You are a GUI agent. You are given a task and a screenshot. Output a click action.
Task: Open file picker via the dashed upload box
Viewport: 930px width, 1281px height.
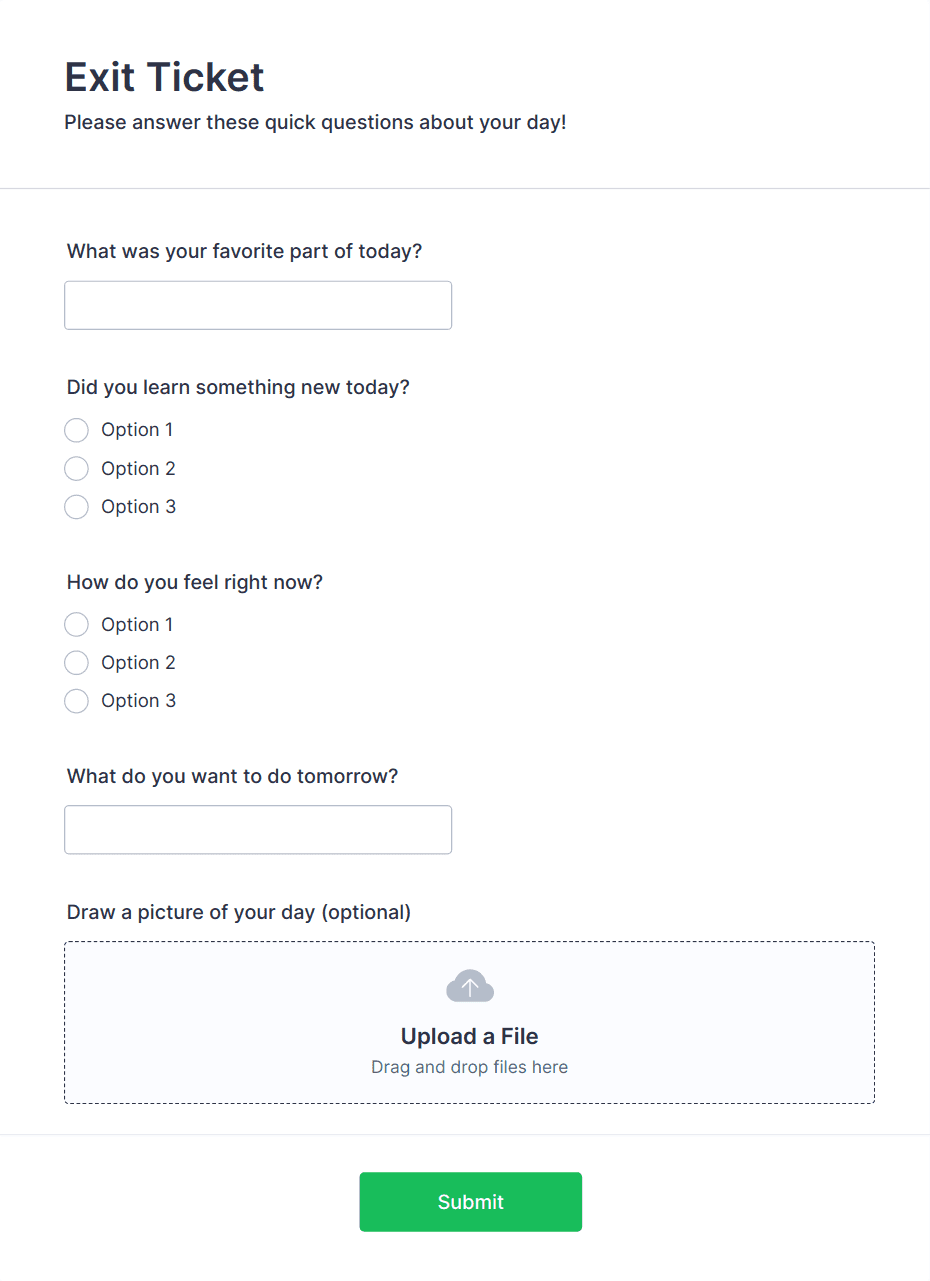pos(700,1020)
